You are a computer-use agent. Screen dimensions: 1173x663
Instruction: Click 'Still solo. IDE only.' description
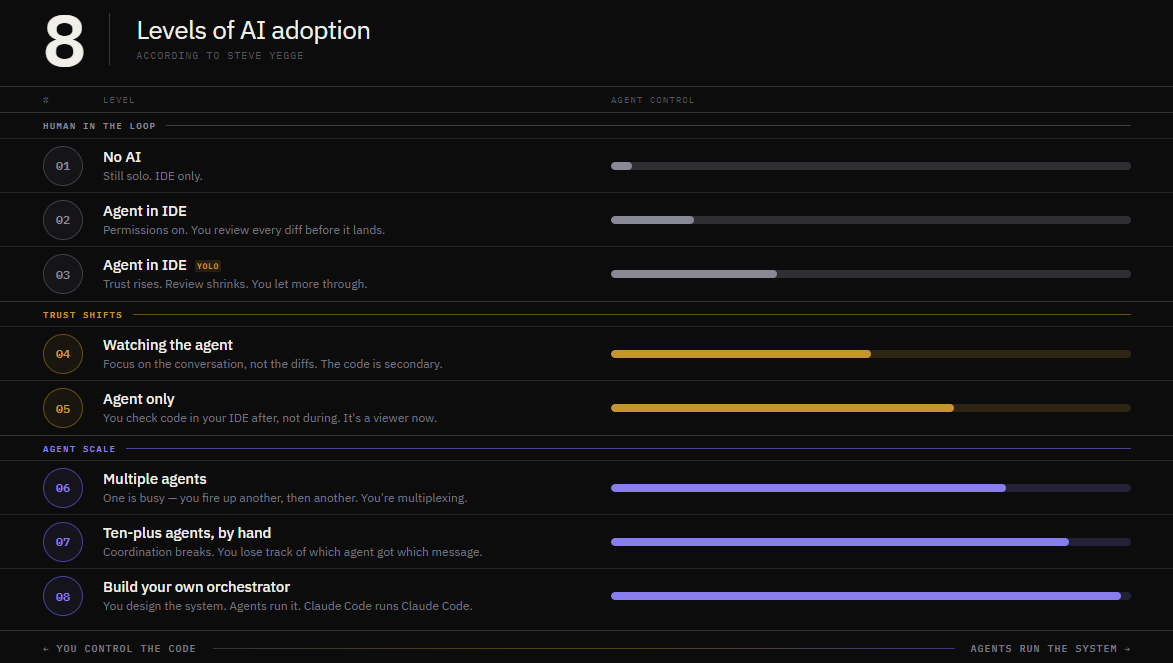click(153, 176)
